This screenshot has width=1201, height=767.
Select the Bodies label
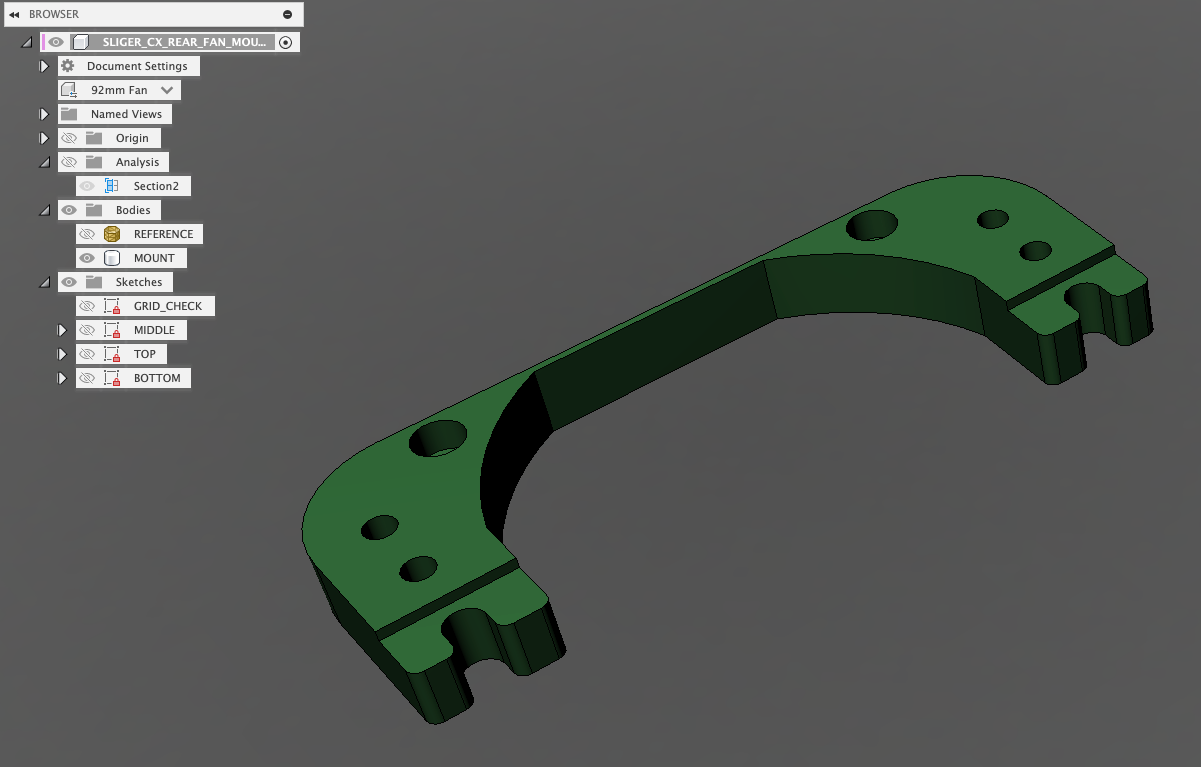133,210
